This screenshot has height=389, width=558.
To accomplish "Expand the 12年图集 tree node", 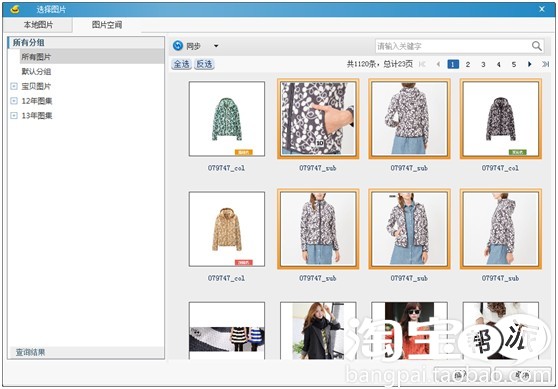I will (14, 101).
